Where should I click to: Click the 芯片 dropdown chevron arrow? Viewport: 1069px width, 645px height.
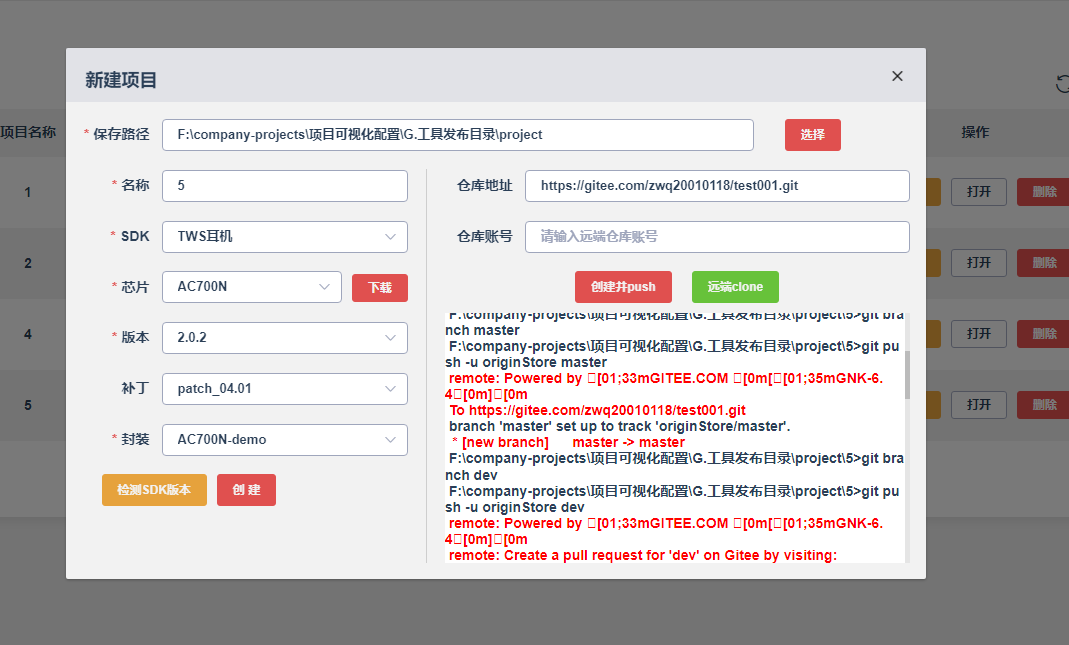click(x=324, y=287)
